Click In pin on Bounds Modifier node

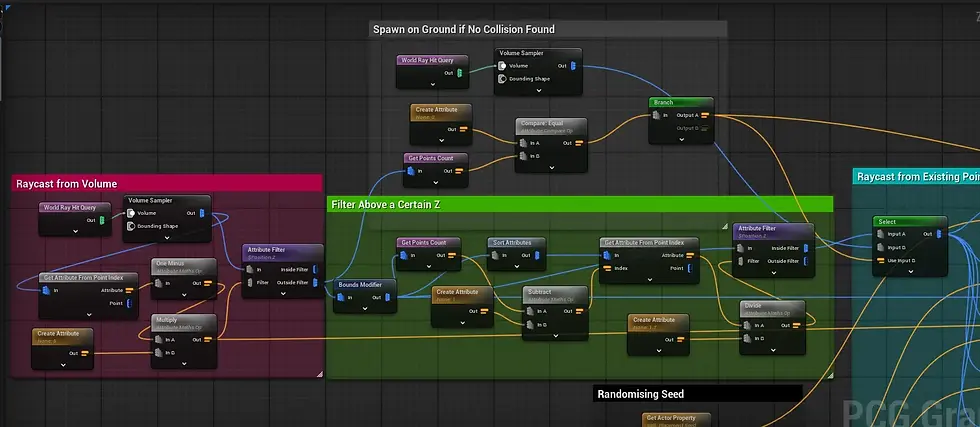pyautogui.click(x=341, y=298)
